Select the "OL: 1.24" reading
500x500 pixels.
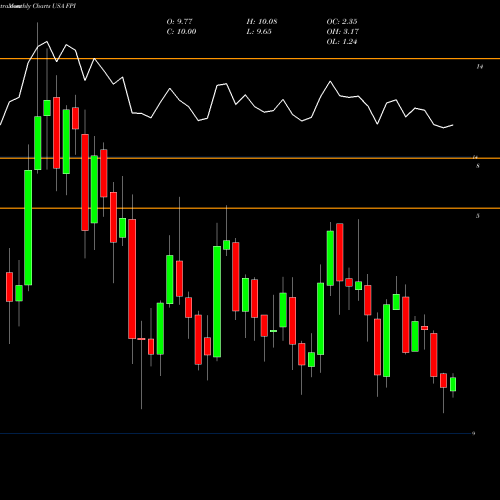pyautogui.click(x=342, y=42)
